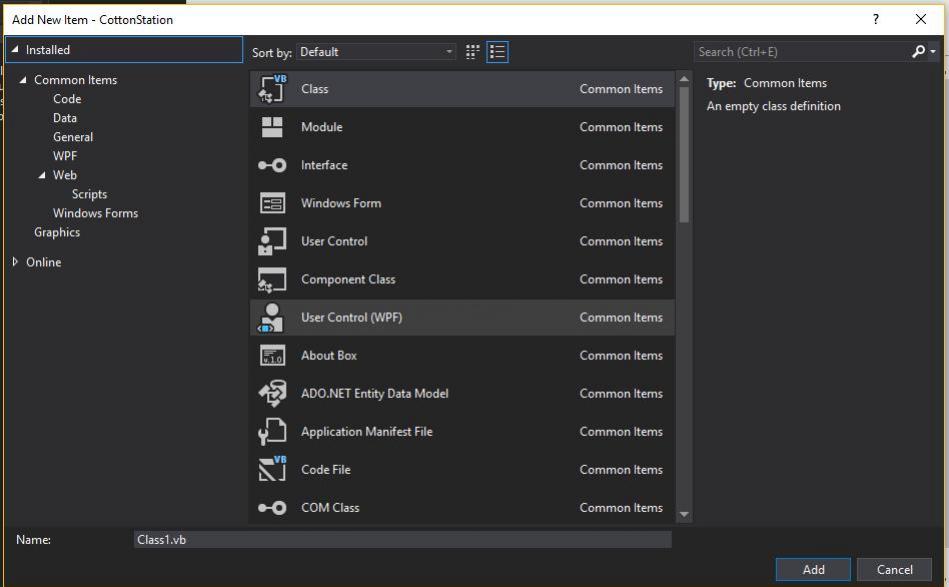
Task: Click the Add button
Action: pyautogui.click(x=813, y=569)
